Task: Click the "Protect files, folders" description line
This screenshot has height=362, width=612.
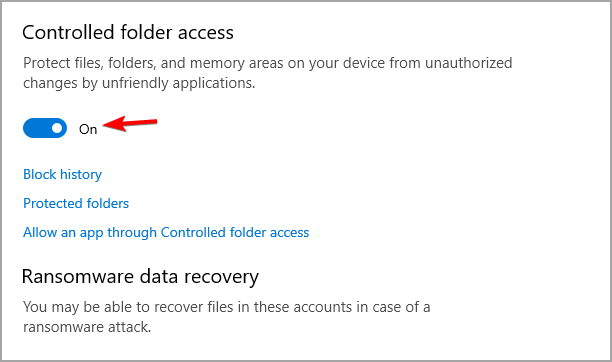Action: pyautogui.click(x=268, y=63)
